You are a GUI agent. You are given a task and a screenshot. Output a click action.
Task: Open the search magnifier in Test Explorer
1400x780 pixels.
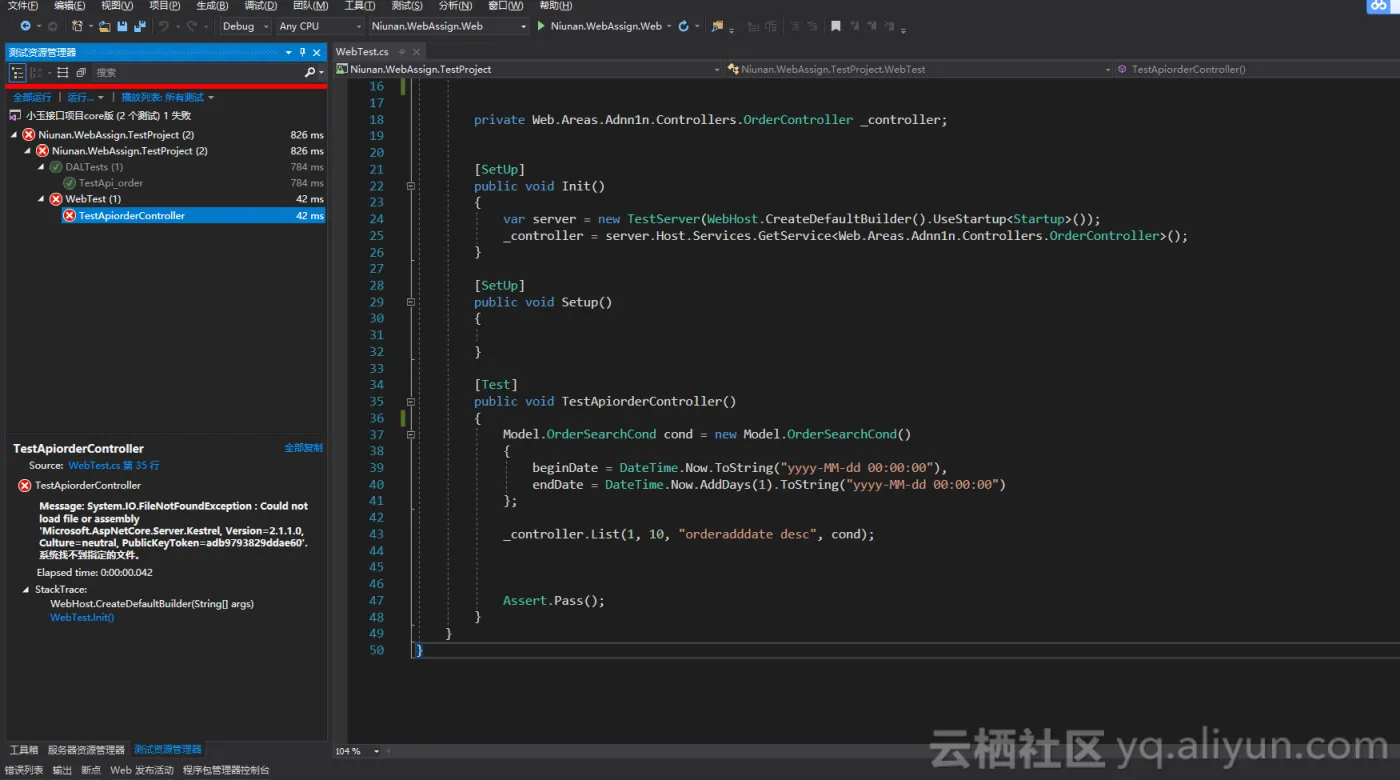point(311,72)
